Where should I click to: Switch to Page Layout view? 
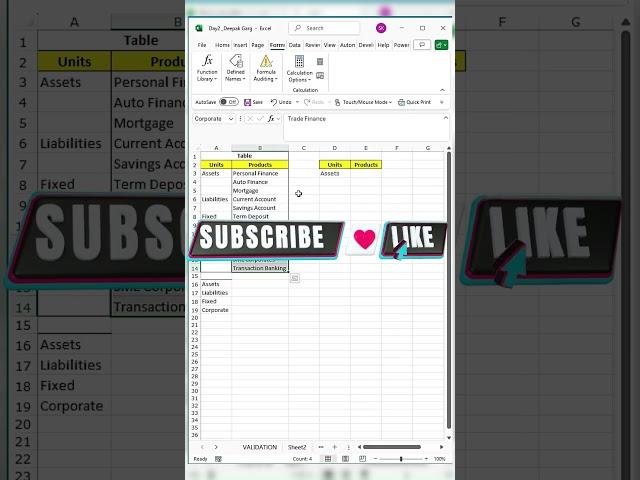345,459
